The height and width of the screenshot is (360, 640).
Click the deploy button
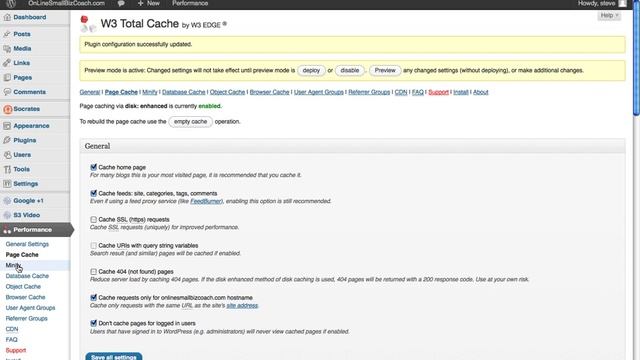click(311, 71)
